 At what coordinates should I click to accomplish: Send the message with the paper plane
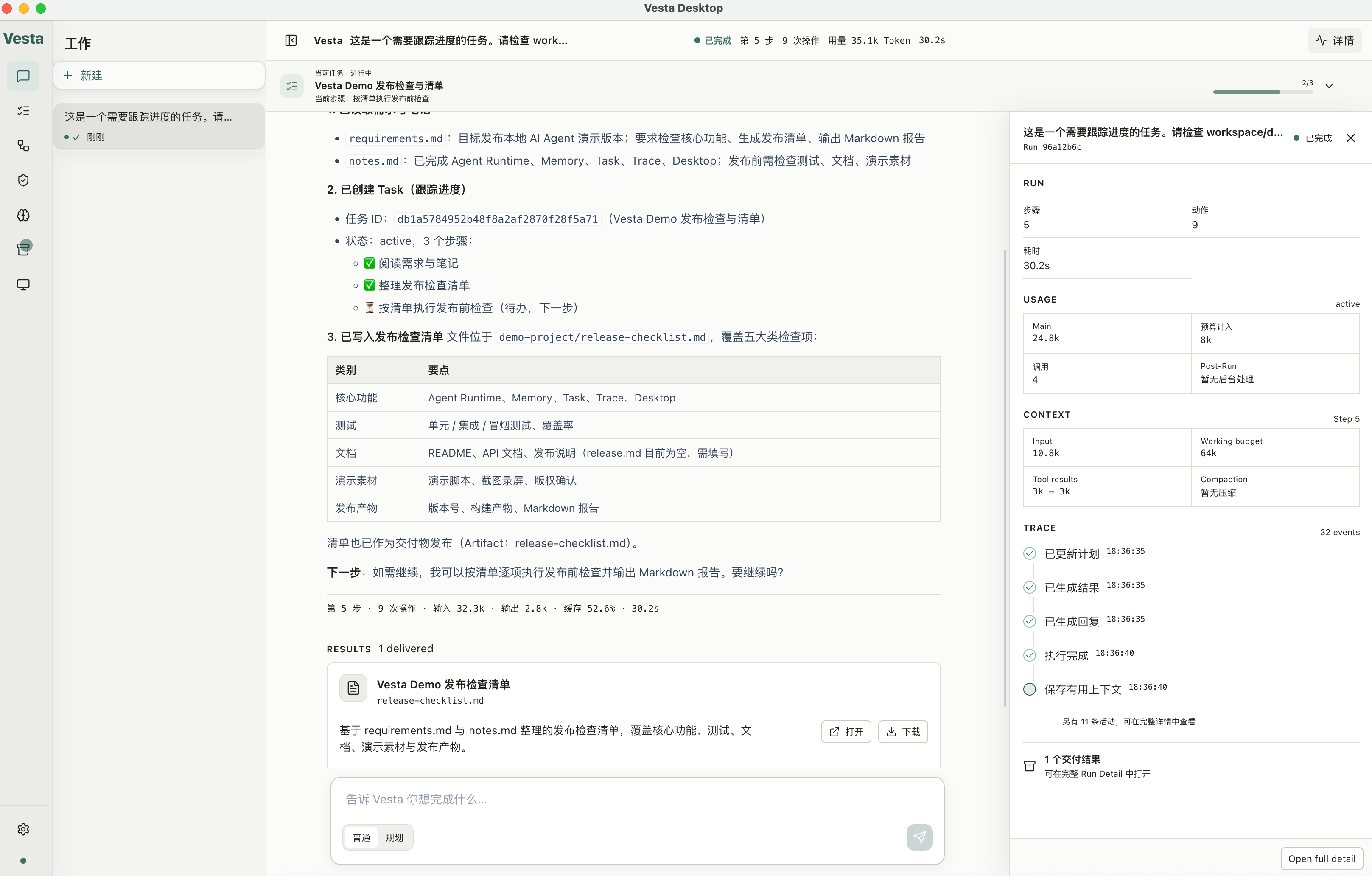[x=920, y=837]
